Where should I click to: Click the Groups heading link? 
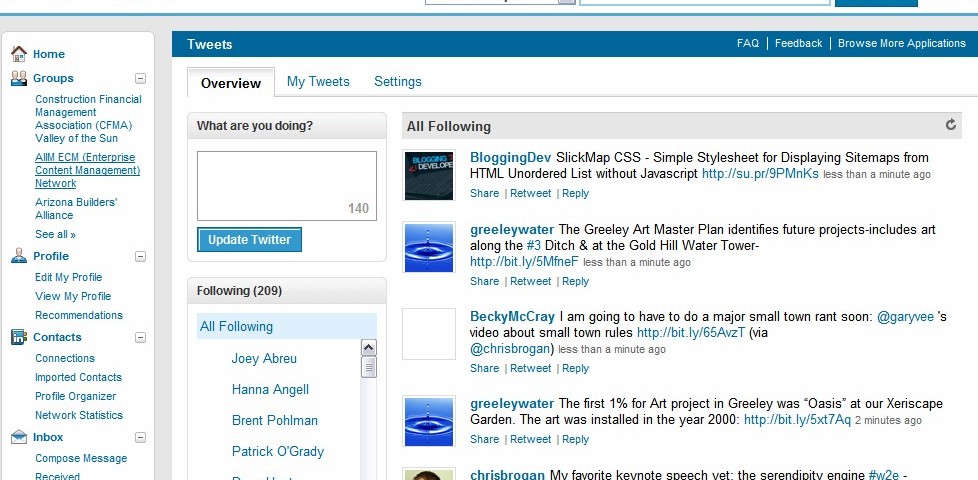[x=53, y=79]
